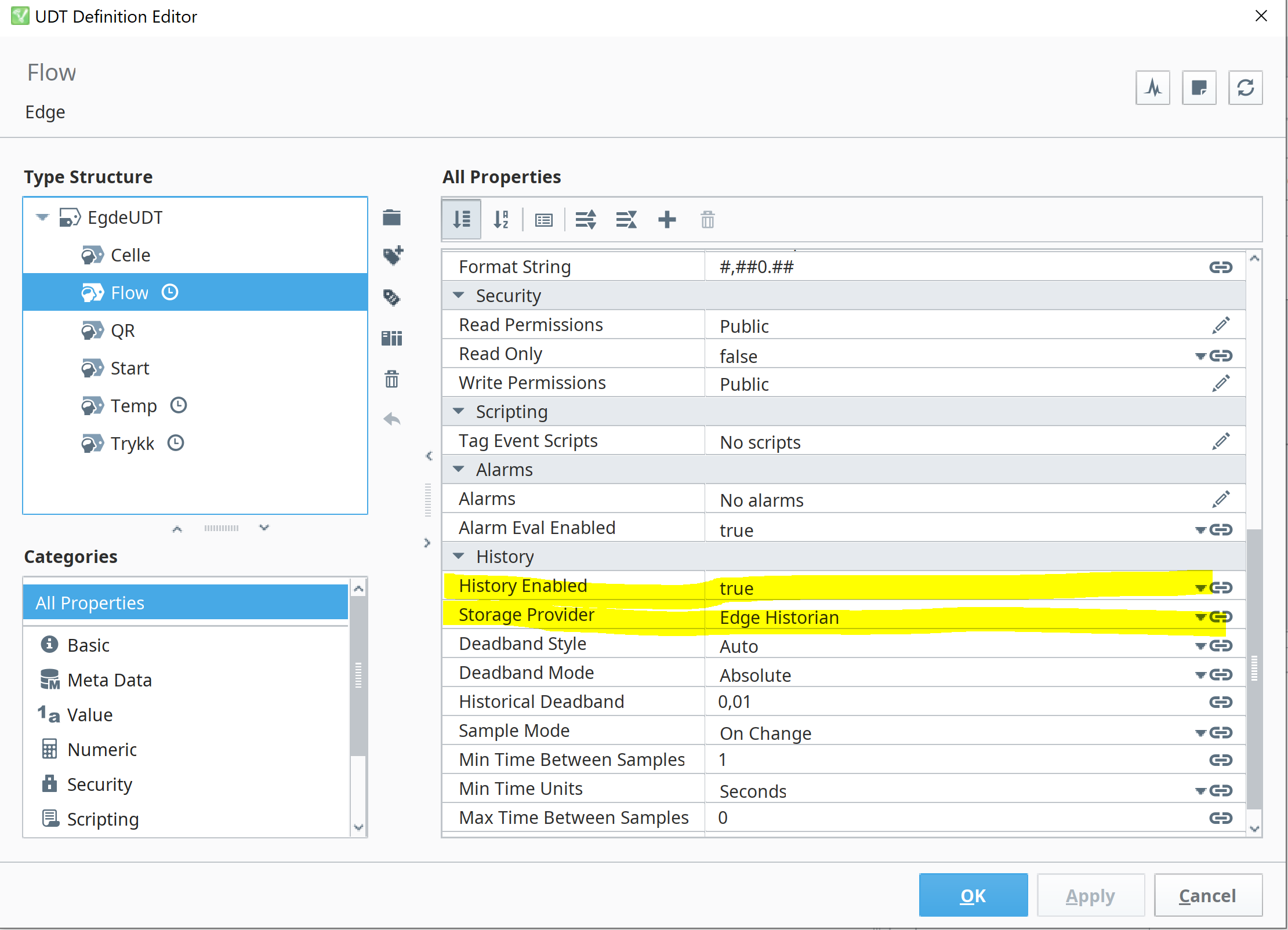1288x930 pixels.
Task: Select the Numeric category
Action: click(186, 749)
